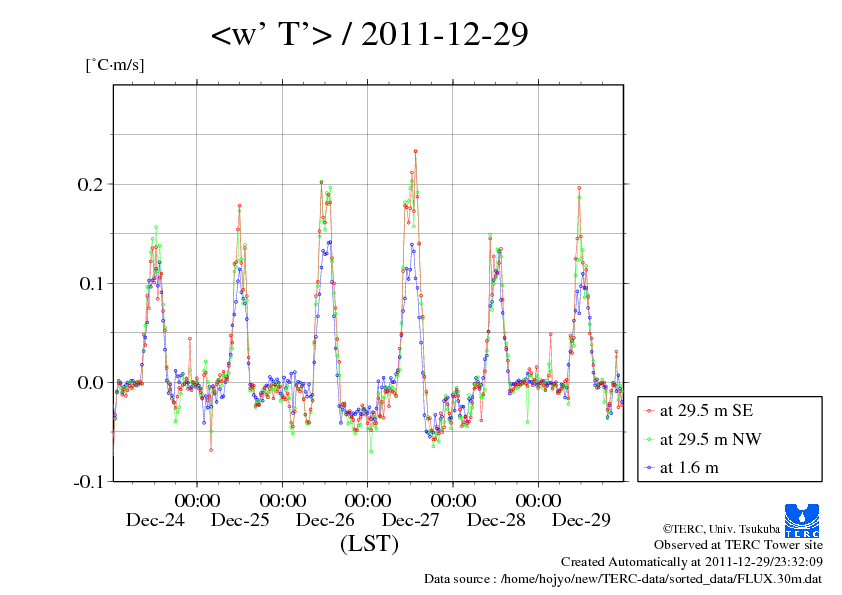
Task: Click the y-axis value 0.1
Action: click(x=91, y=284)
